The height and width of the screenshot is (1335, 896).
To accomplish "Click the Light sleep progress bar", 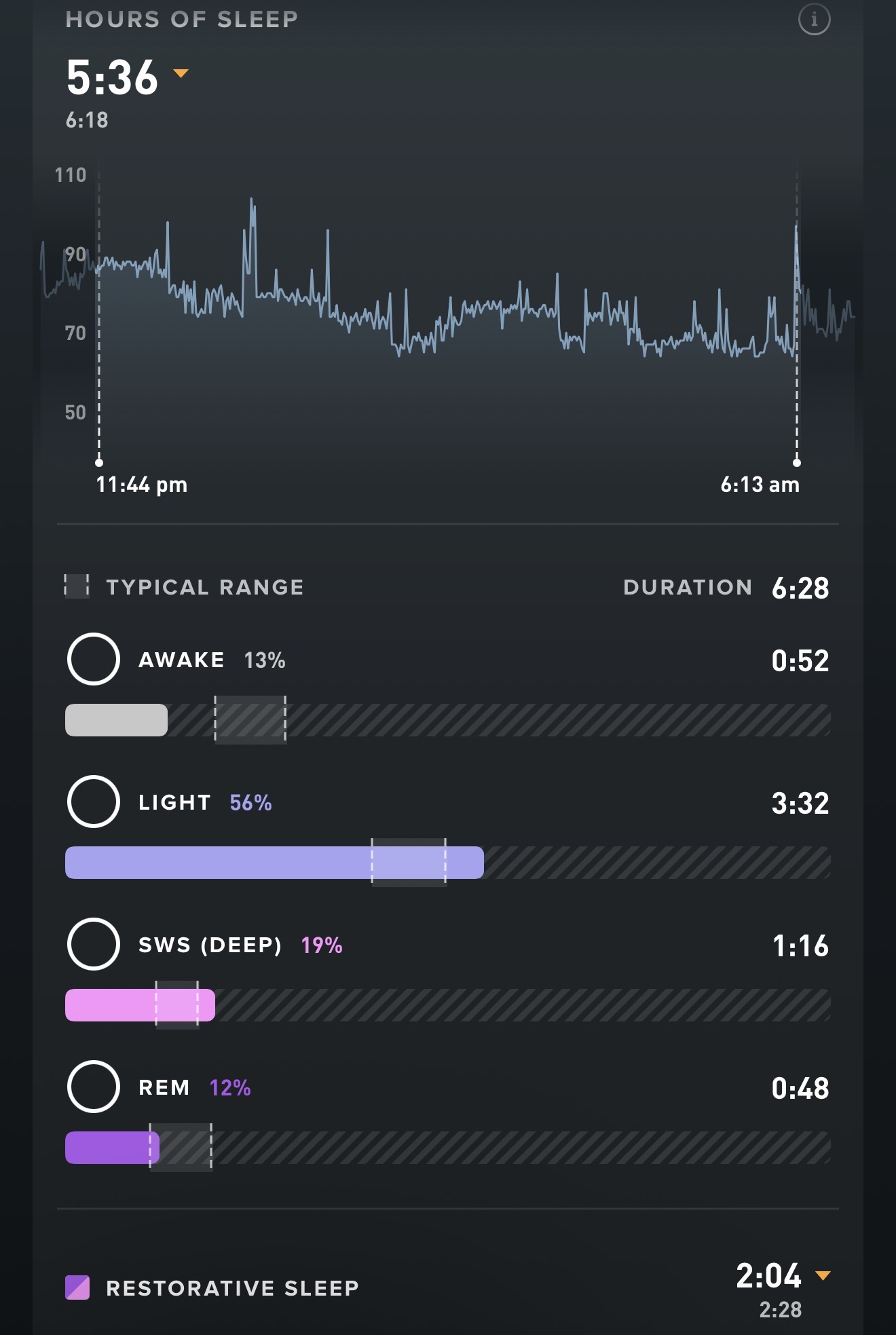I will 274,863.
